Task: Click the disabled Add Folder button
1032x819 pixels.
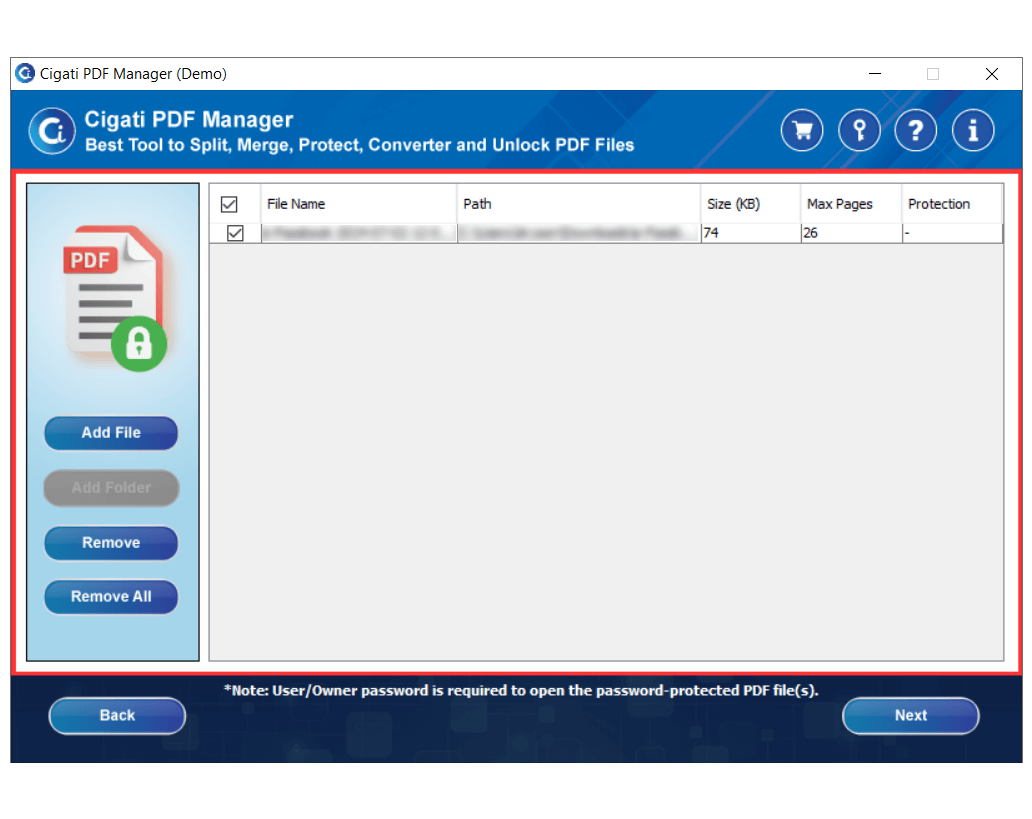Action: 111,488
